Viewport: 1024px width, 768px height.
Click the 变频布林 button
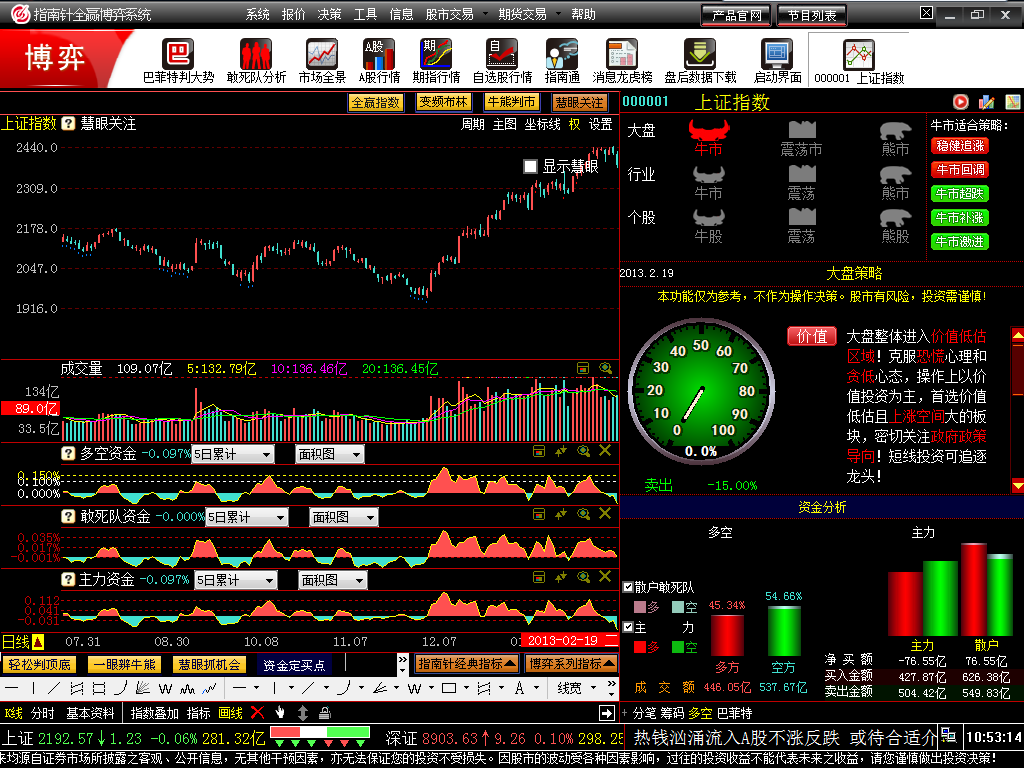coord(443,102)
